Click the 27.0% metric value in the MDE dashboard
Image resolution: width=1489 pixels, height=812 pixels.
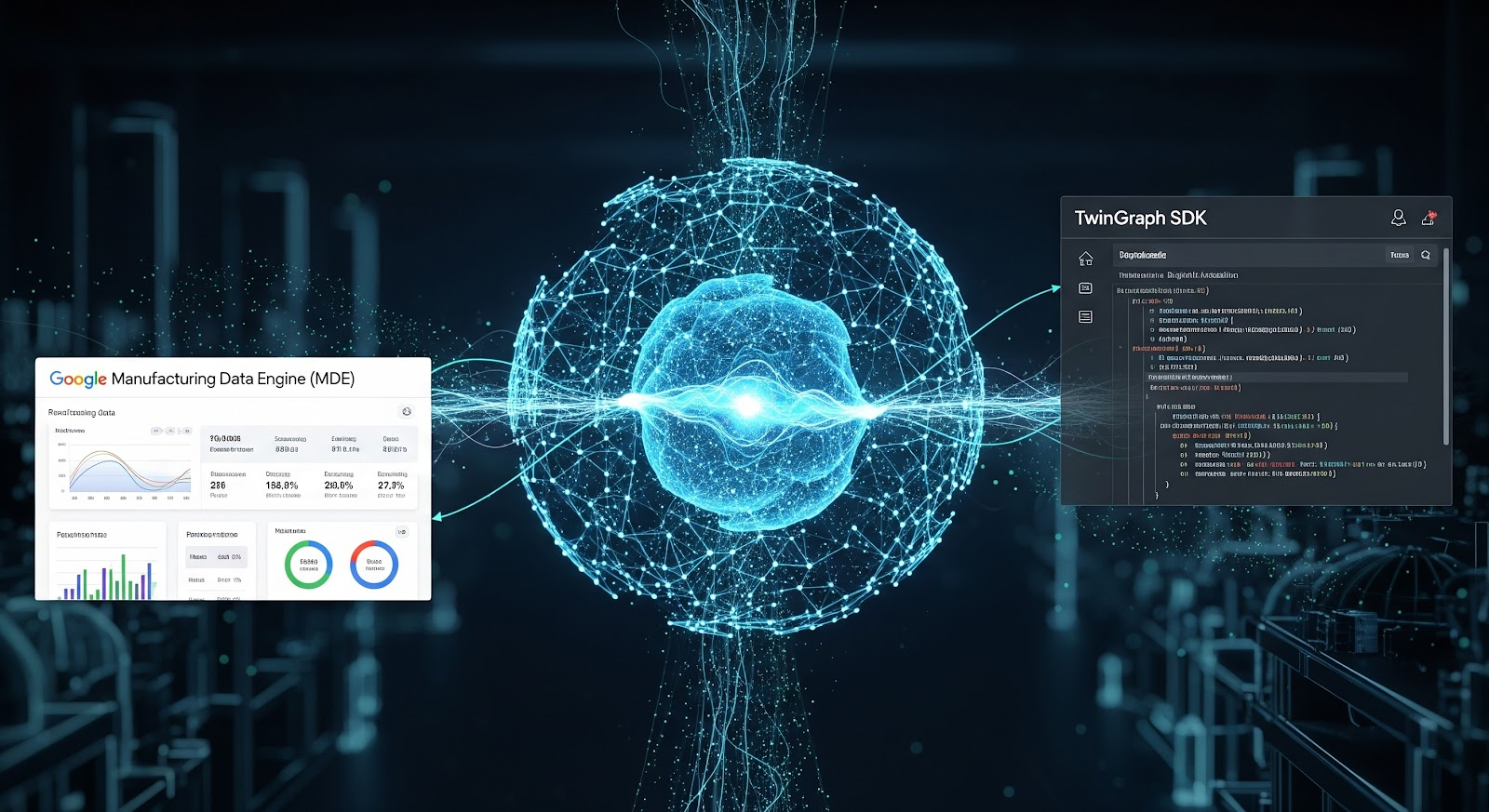click(x=391, y=486)
